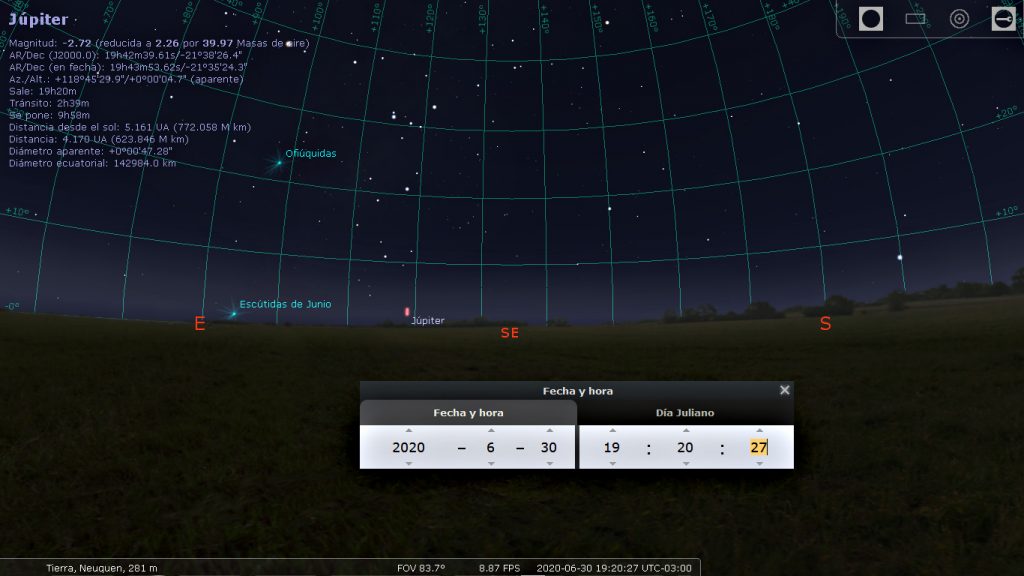
Task: Click the status bar date '2020-06-30 19:20:27 UTC-03:00'
Action: tap(614, 568)
